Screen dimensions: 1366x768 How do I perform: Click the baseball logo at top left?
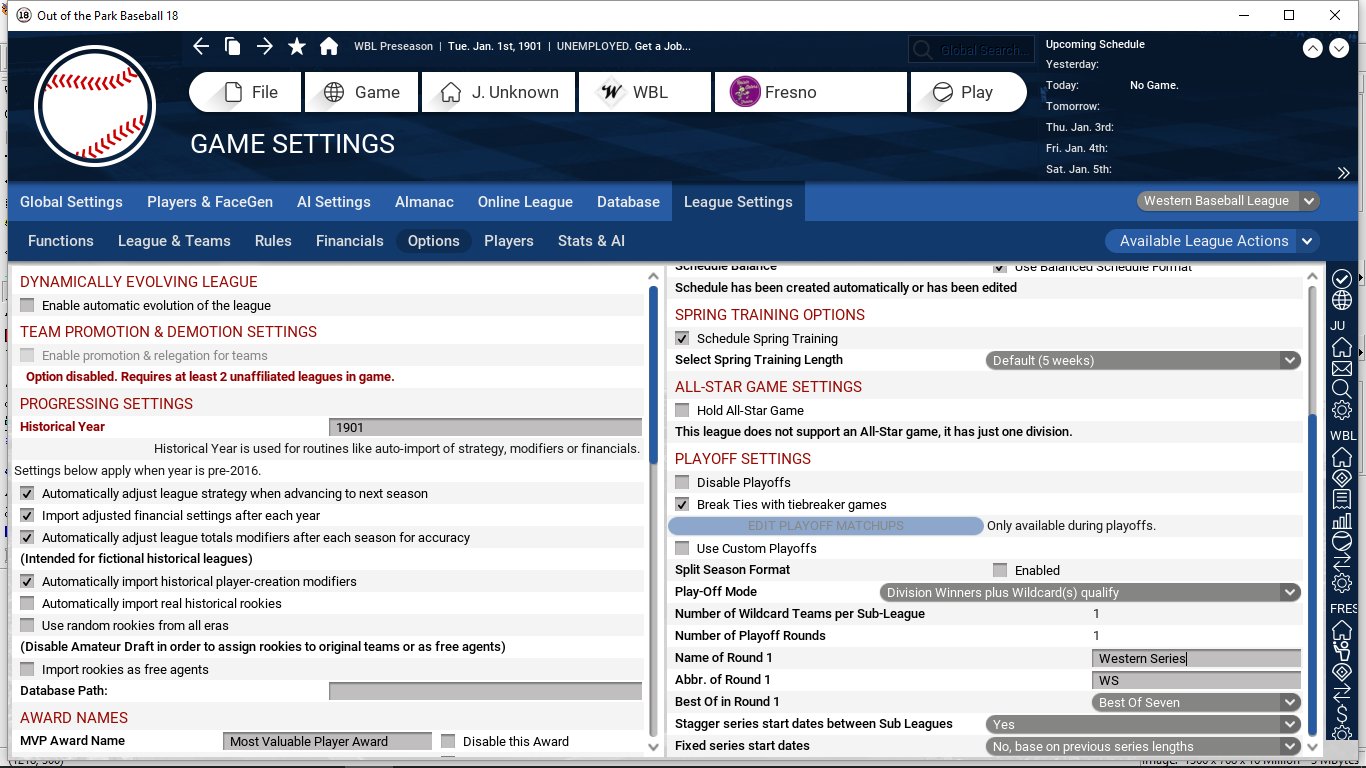[95, 106]
